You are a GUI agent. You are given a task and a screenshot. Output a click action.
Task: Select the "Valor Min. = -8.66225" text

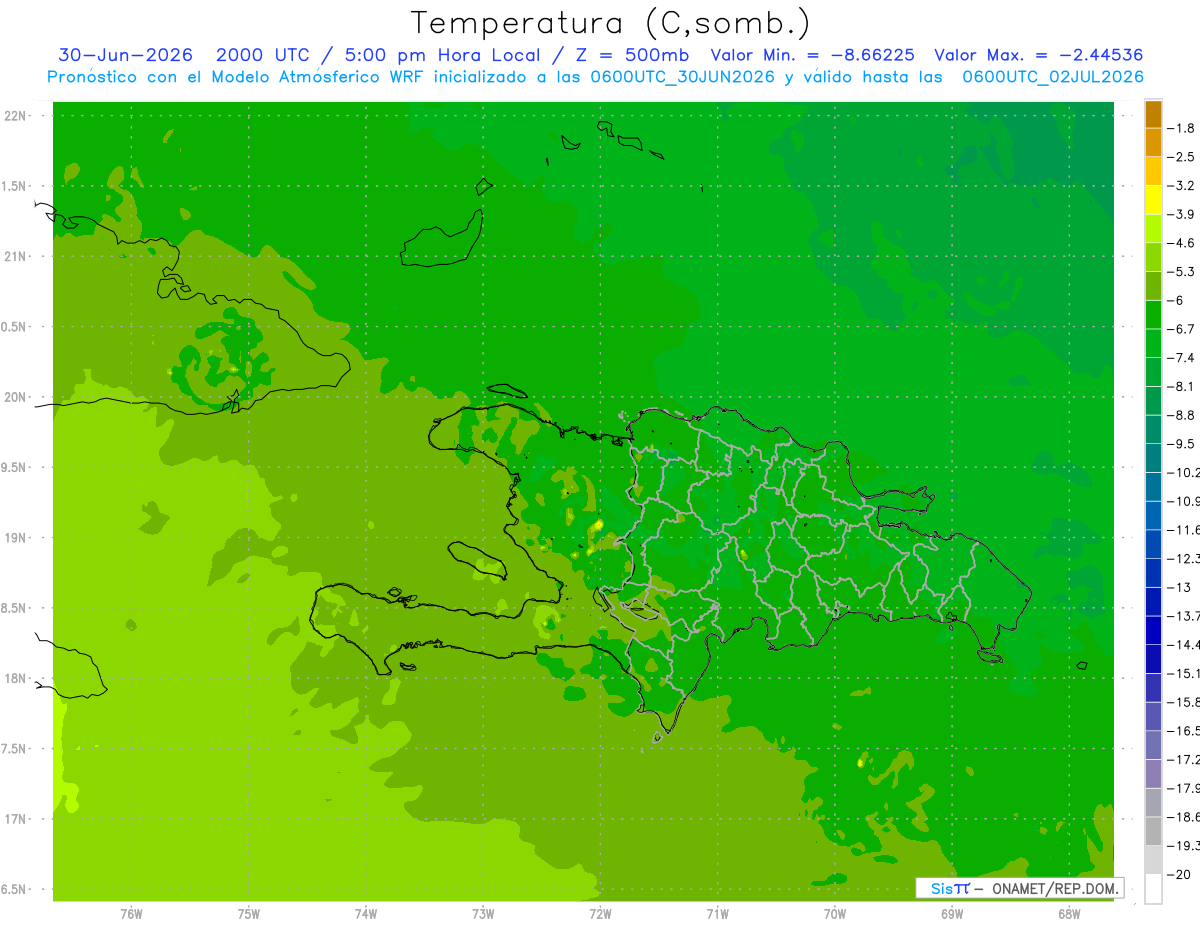(814, 55)
